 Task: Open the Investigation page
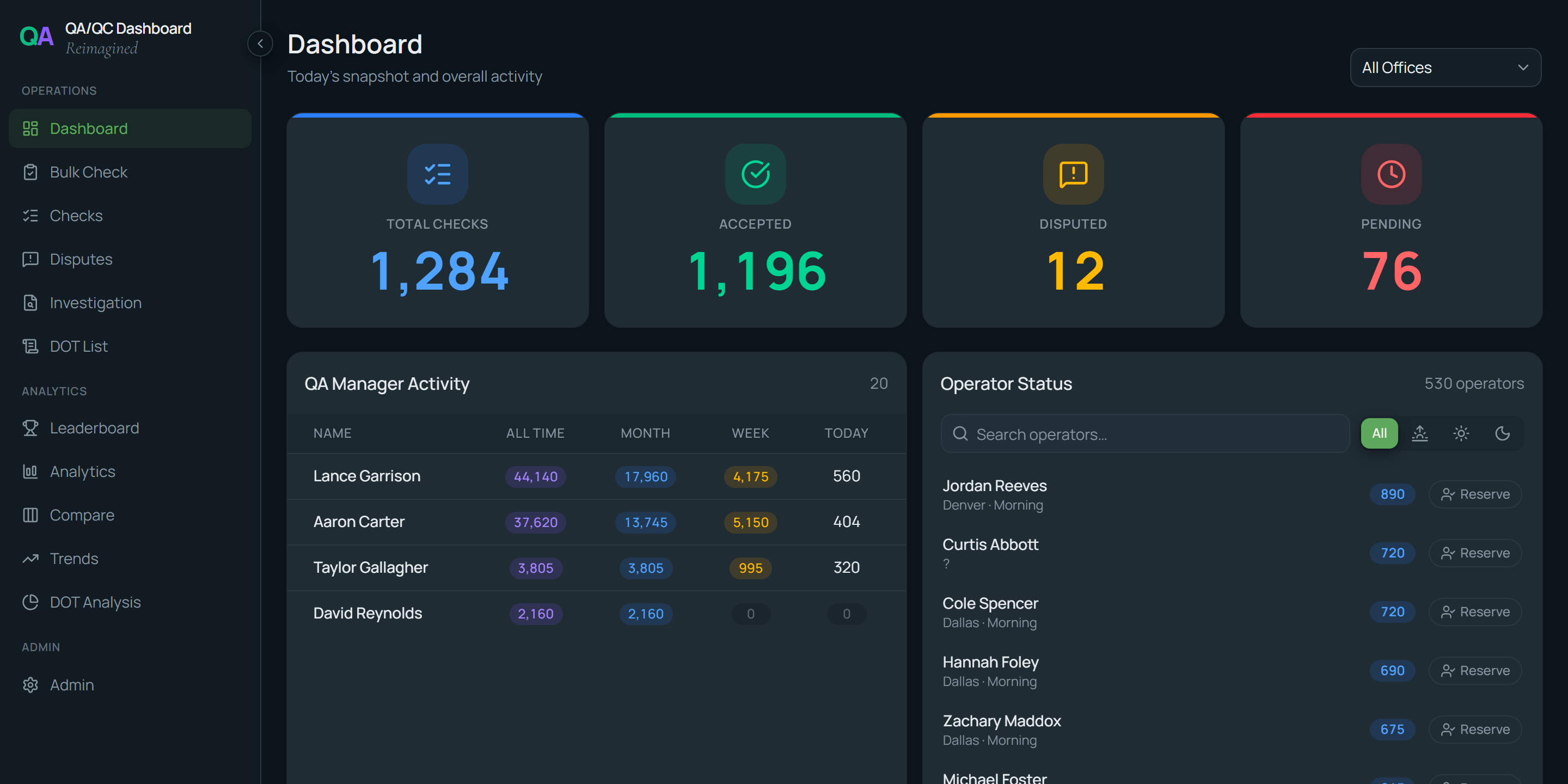tap(130, 303)
